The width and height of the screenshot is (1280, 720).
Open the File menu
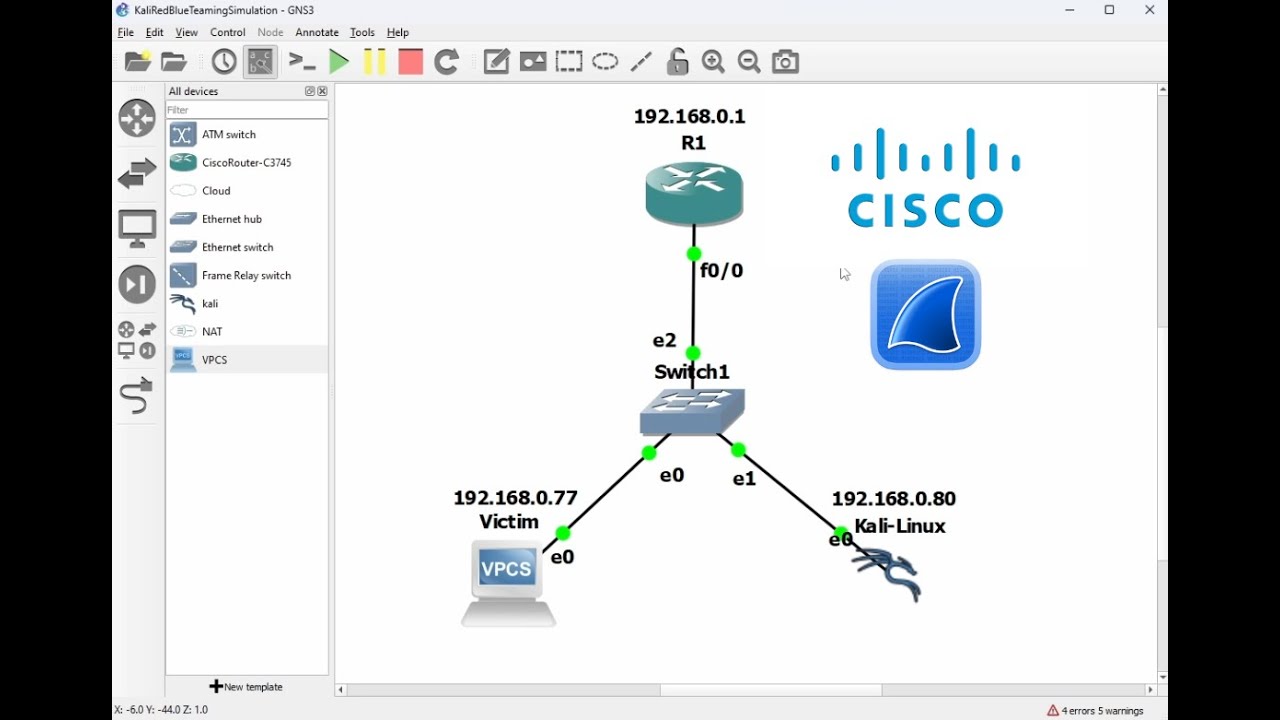coord(125,32)
